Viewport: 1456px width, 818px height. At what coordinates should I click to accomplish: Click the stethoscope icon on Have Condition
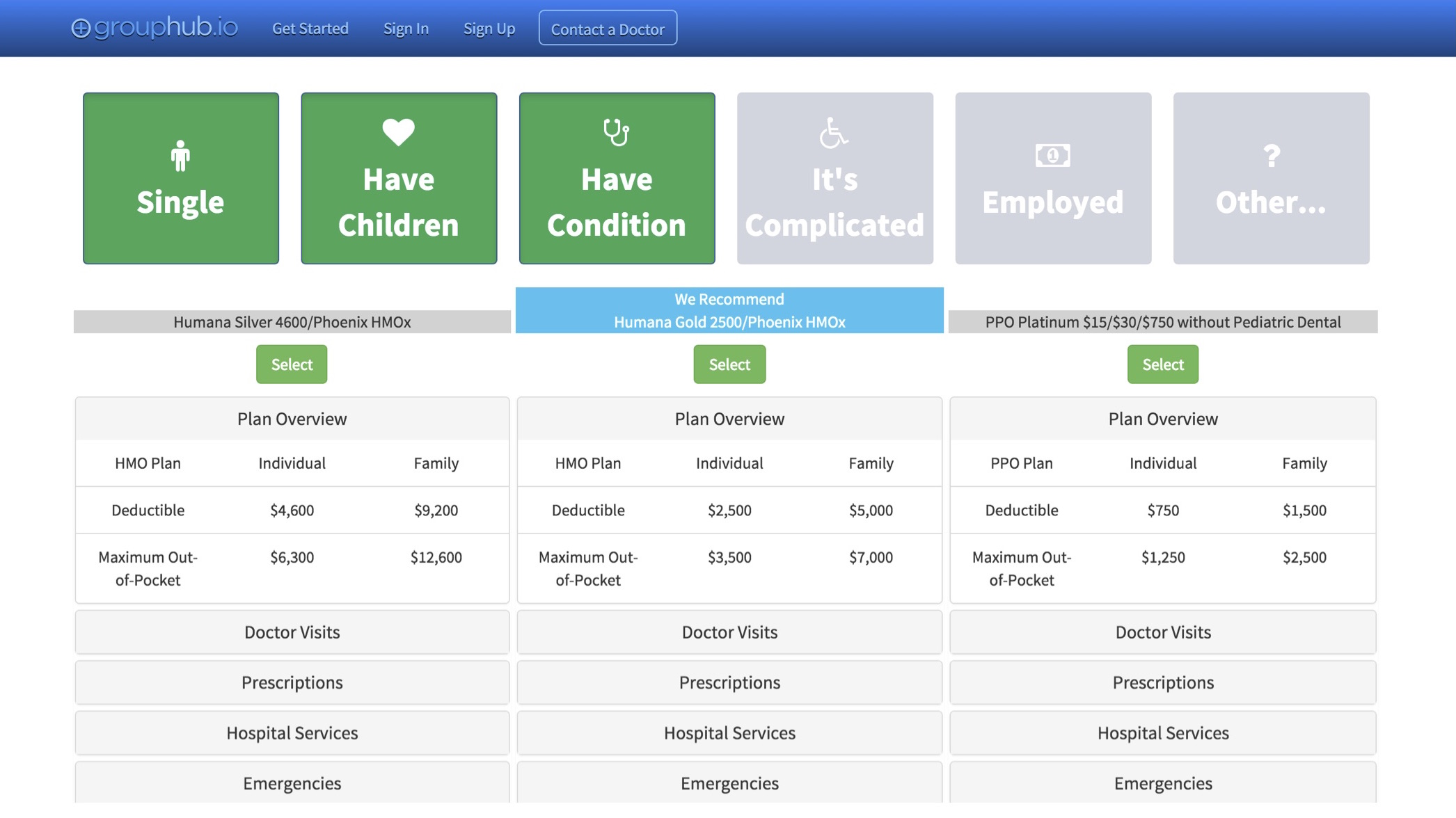tap(617, 132)
